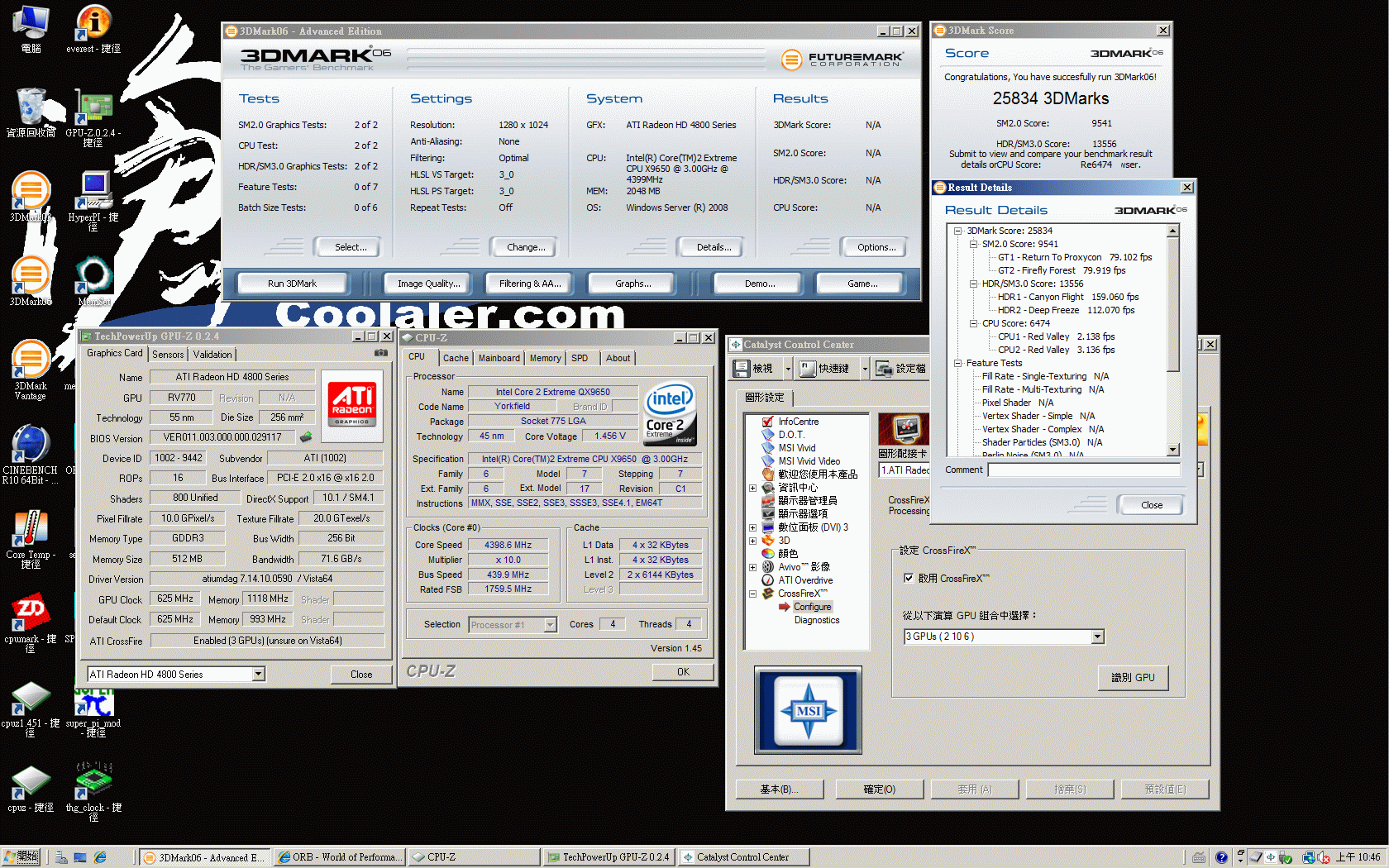Switch to the Mainboard tab in CPU-Z
This screenshot has width=1389, height=868.
499,358
